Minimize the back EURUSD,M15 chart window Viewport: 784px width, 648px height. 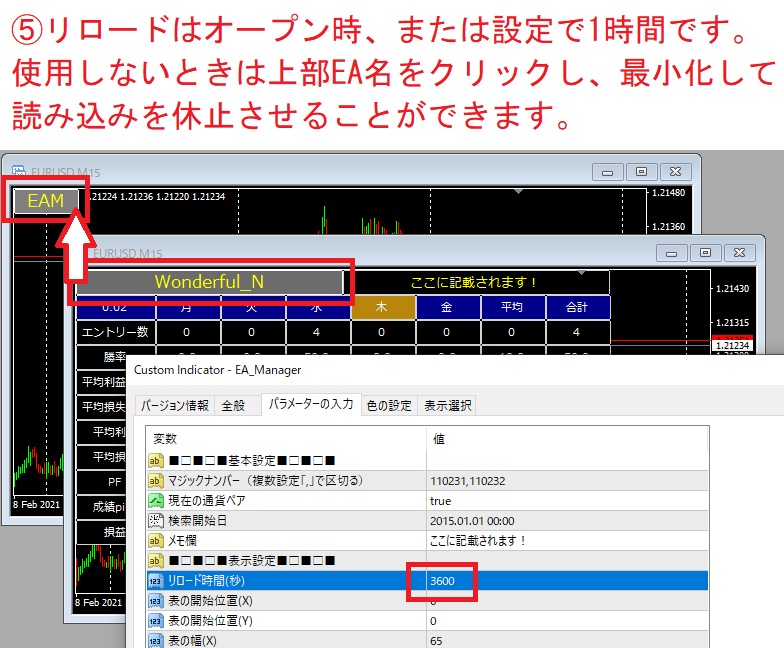(x=608, y=172)
